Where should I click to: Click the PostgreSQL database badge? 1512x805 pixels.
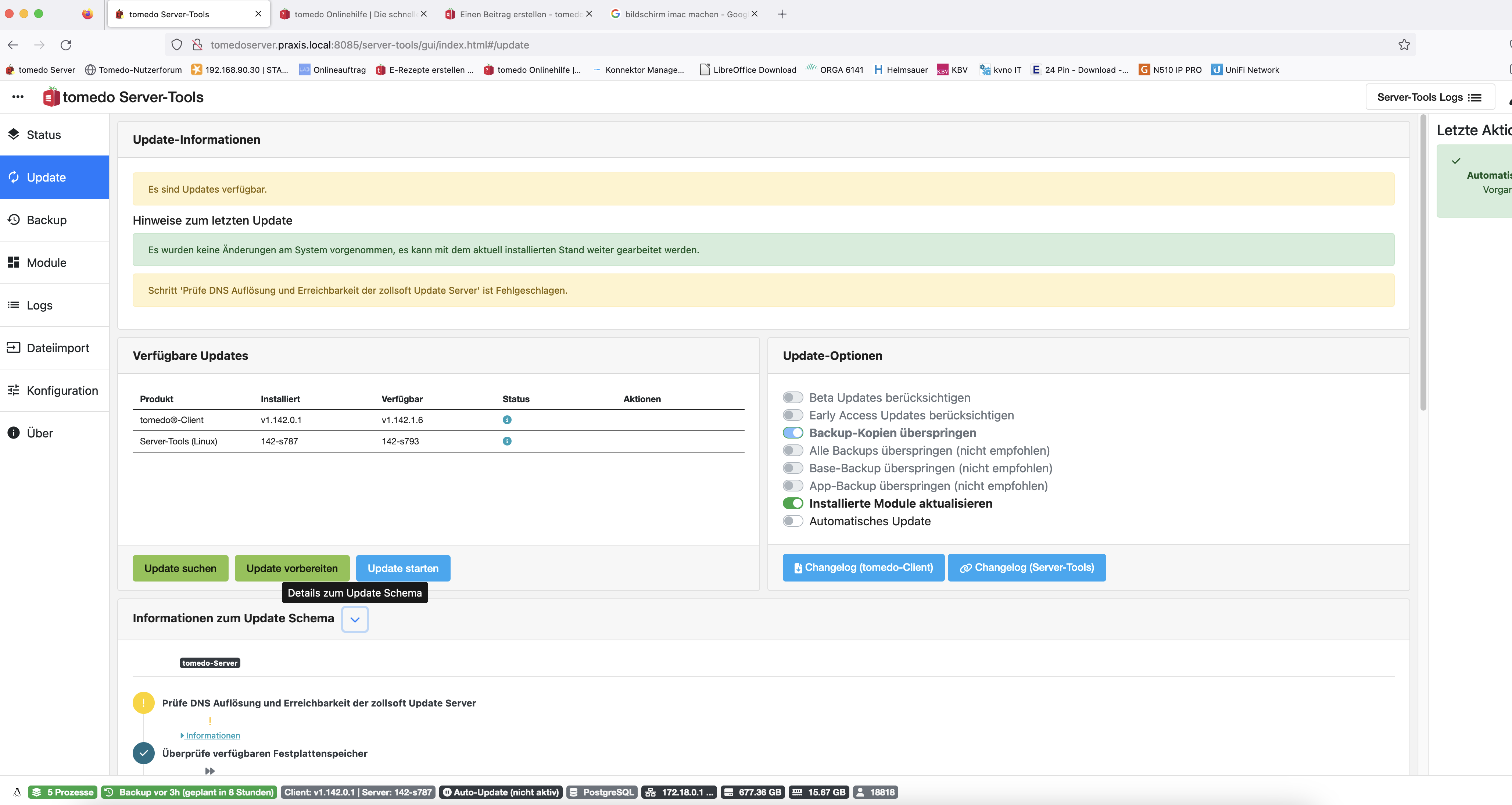point(602,792)
